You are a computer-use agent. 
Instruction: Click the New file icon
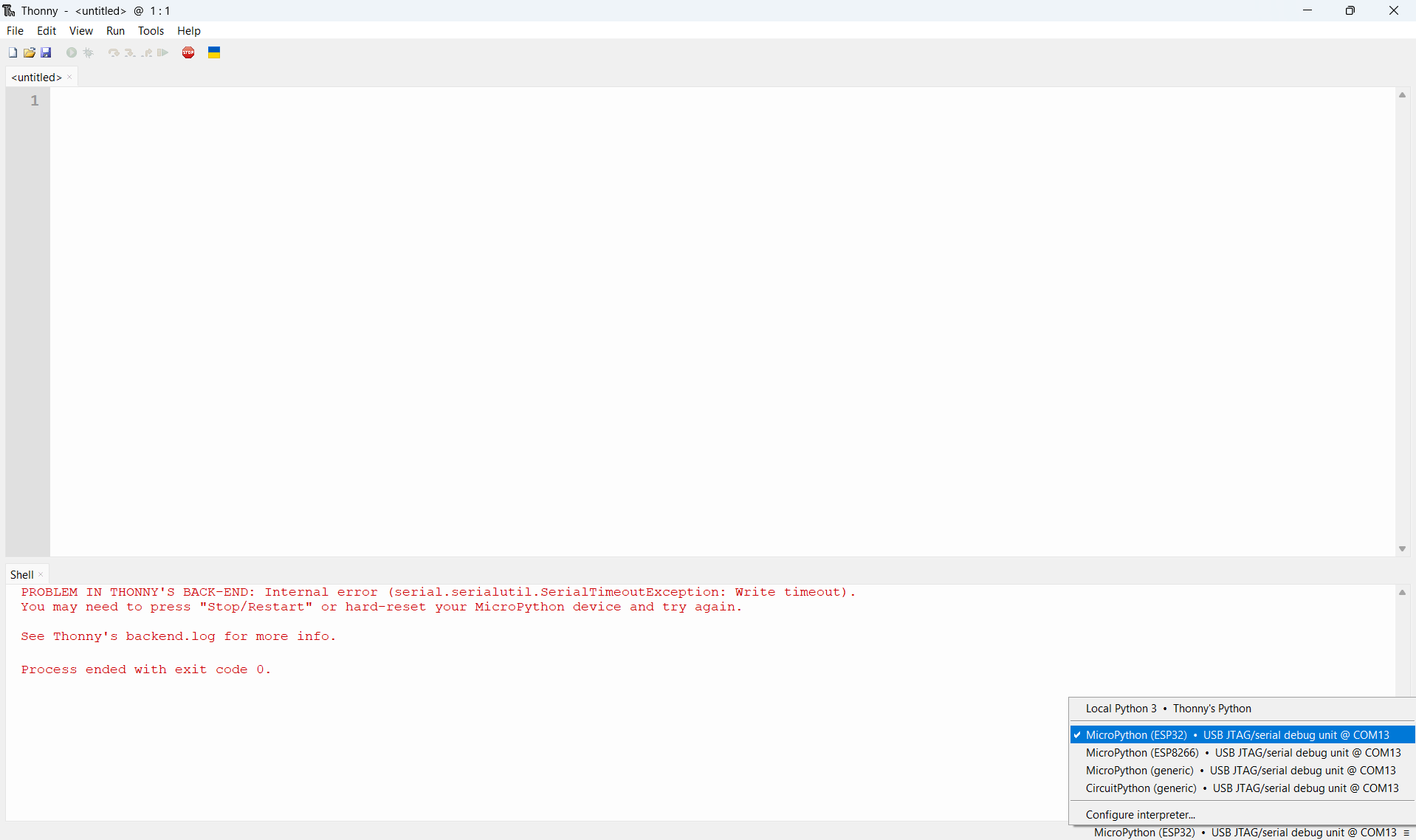(13, 52)
